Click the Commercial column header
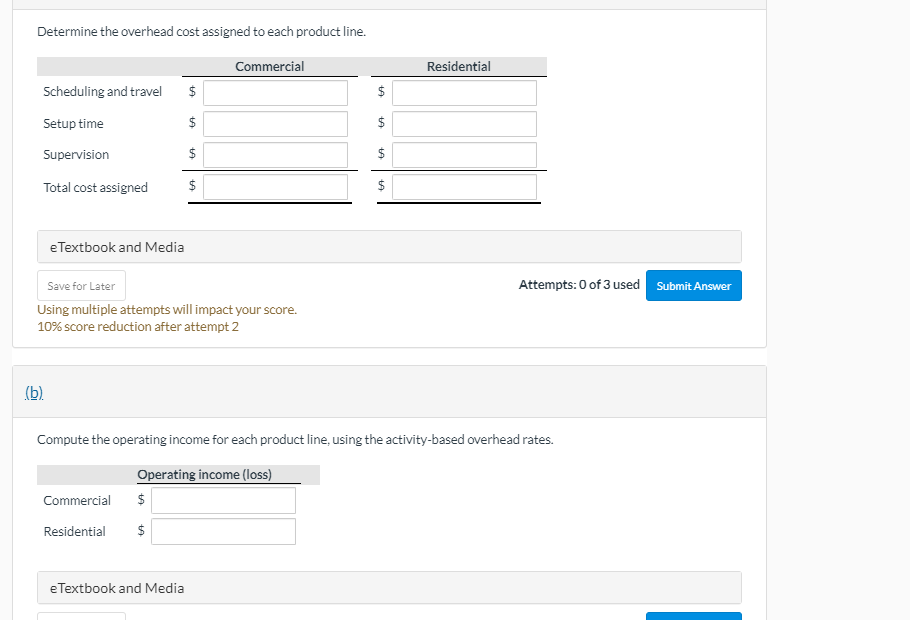The width and height of the screenshot is (910, 620). (269, 67)
